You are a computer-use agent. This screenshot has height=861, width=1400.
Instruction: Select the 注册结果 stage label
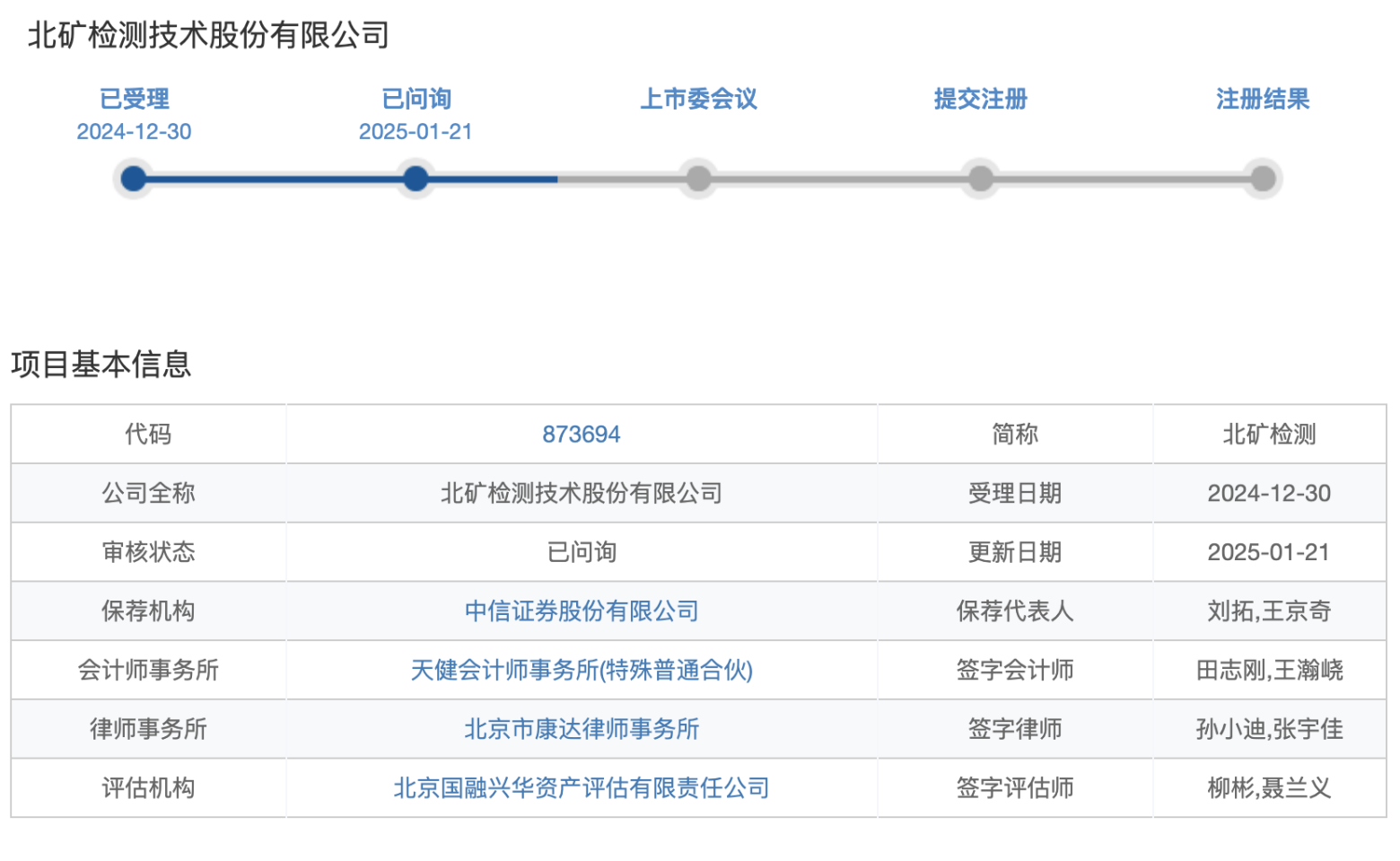coord(1263,99)
